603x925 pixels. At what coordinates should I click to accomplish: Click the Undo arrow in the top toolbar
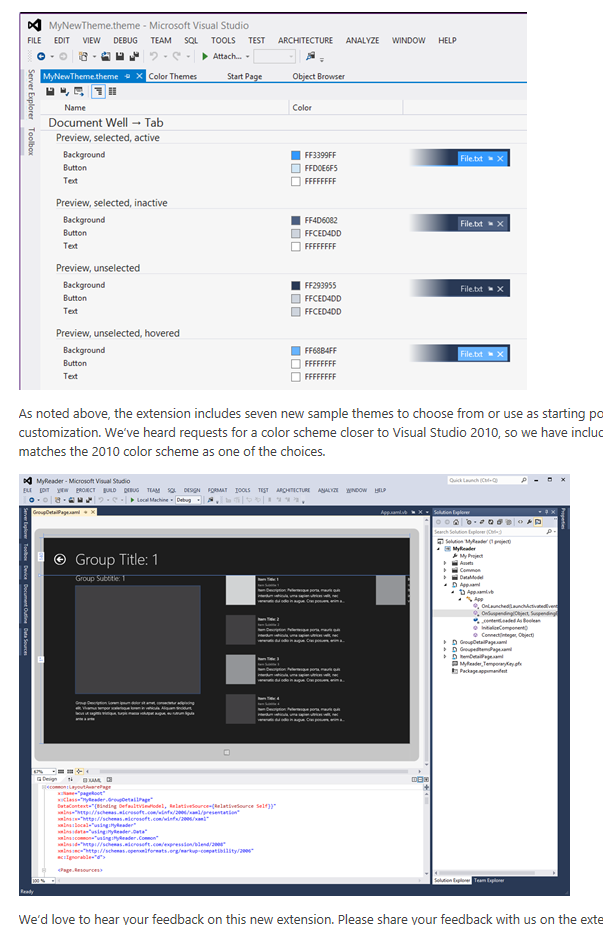pyautogui.click(x=153, y=56)
